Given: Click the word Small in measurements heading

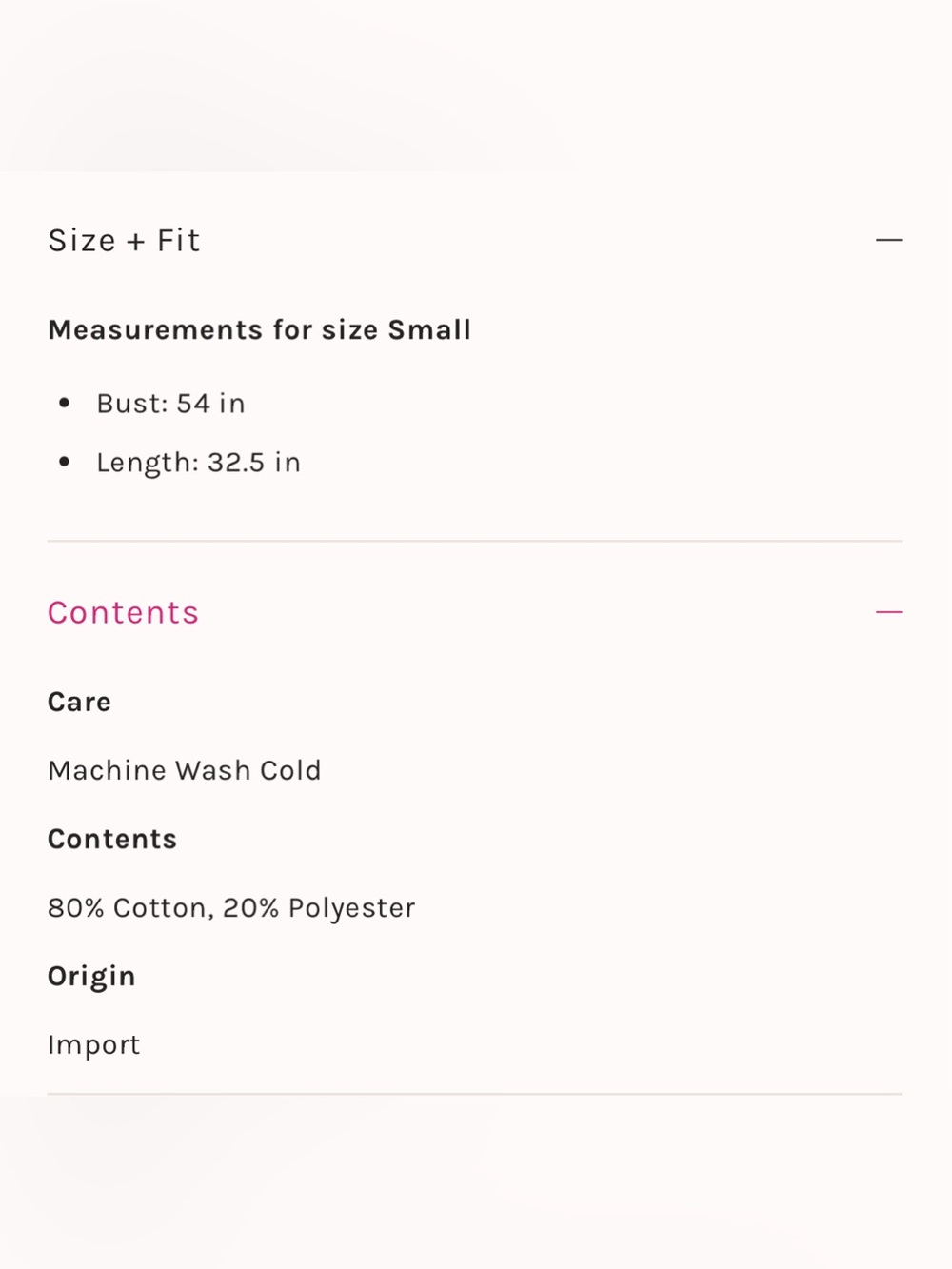Looking at the screenshot, I should coord(429,329).
